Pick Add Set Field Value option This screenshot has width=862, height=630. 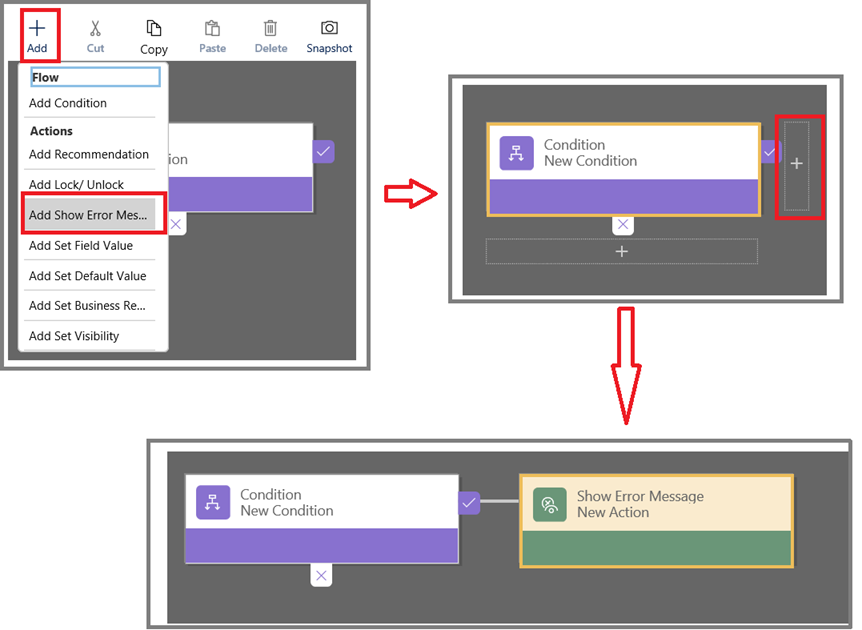pyautogui.click(x=81, y=245)
